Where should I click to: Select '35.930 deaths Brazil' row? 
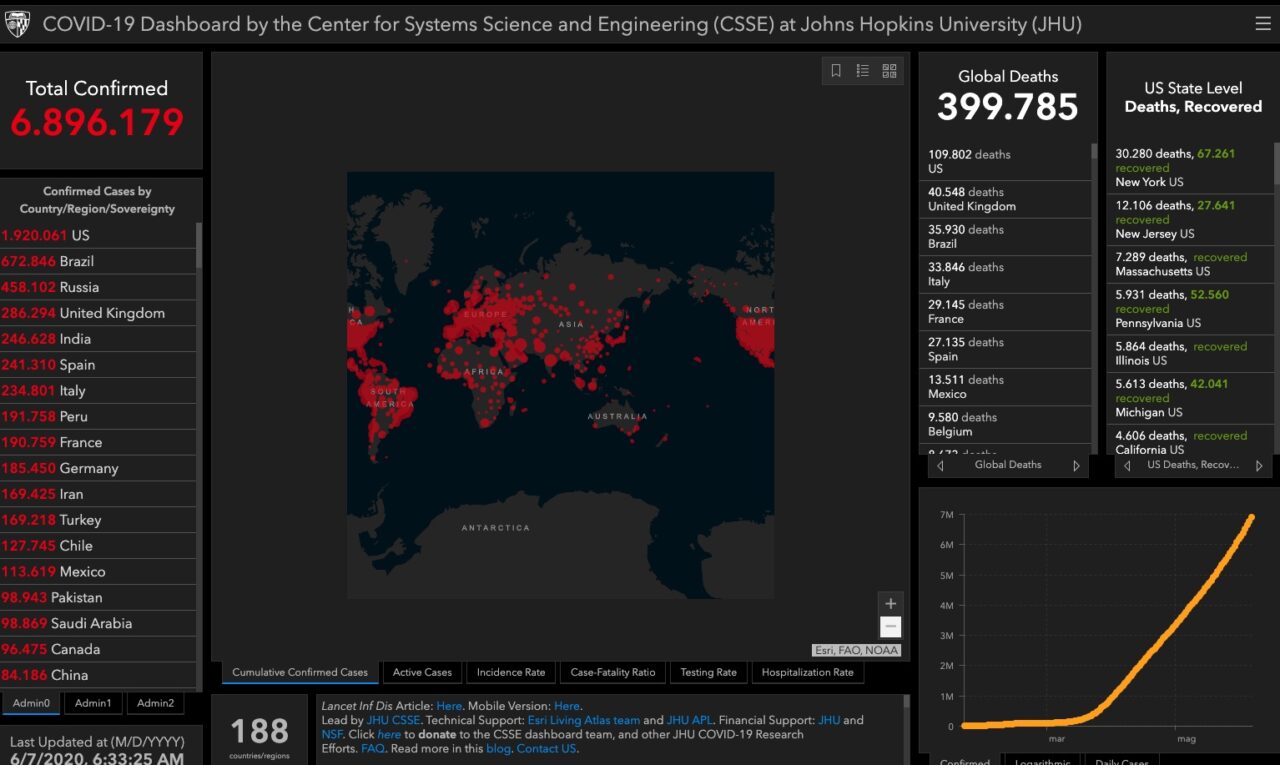(x=1005, y=237)
